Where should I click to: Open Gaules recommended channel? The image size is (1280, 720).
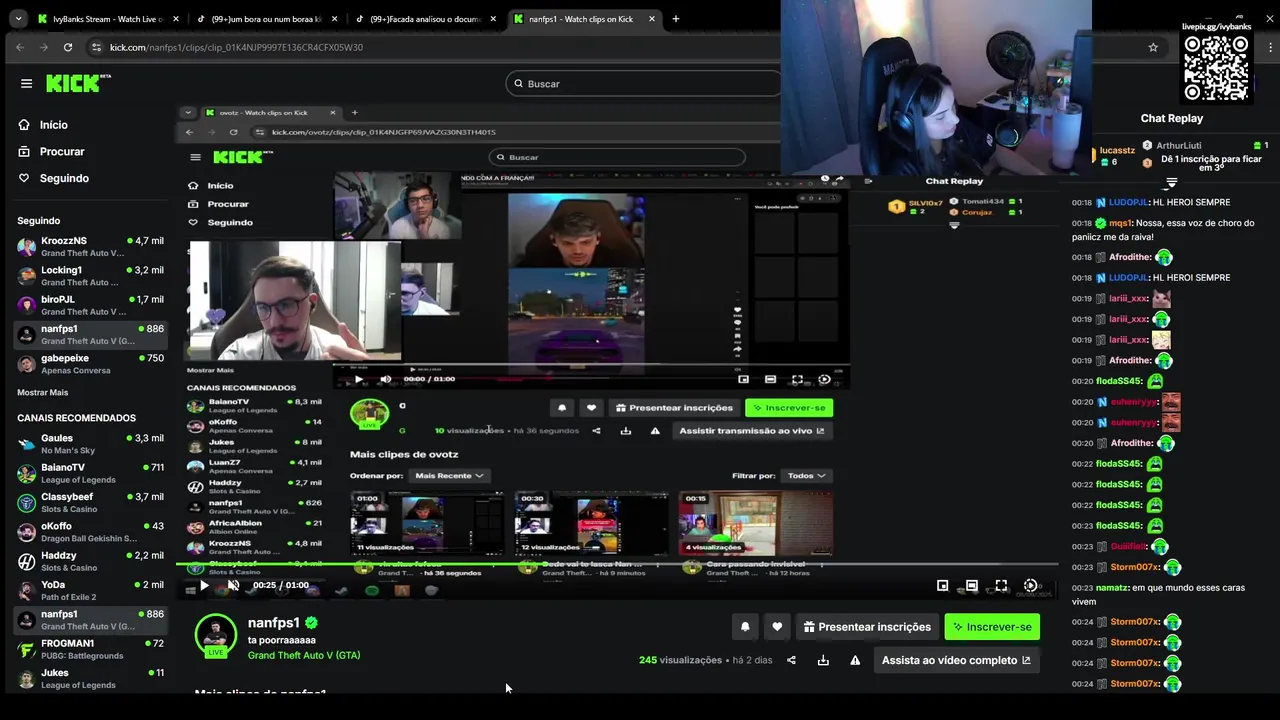click(x=90, y=444)
